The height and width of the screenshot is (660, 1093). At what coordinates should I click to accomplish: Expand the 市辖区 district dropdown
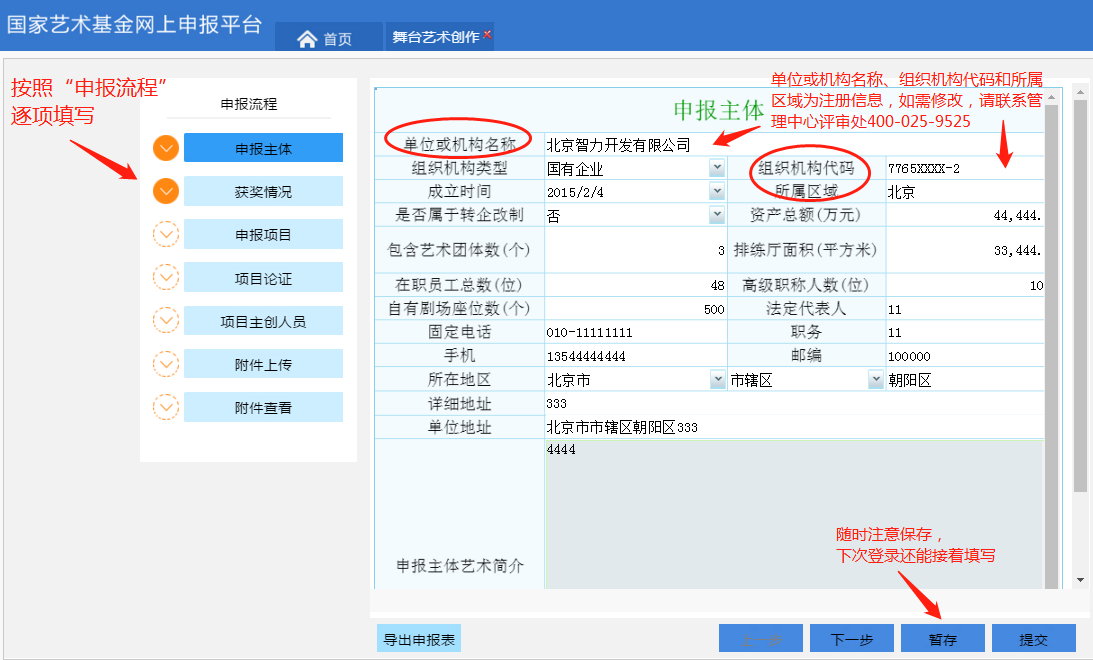tap(876, 380)
